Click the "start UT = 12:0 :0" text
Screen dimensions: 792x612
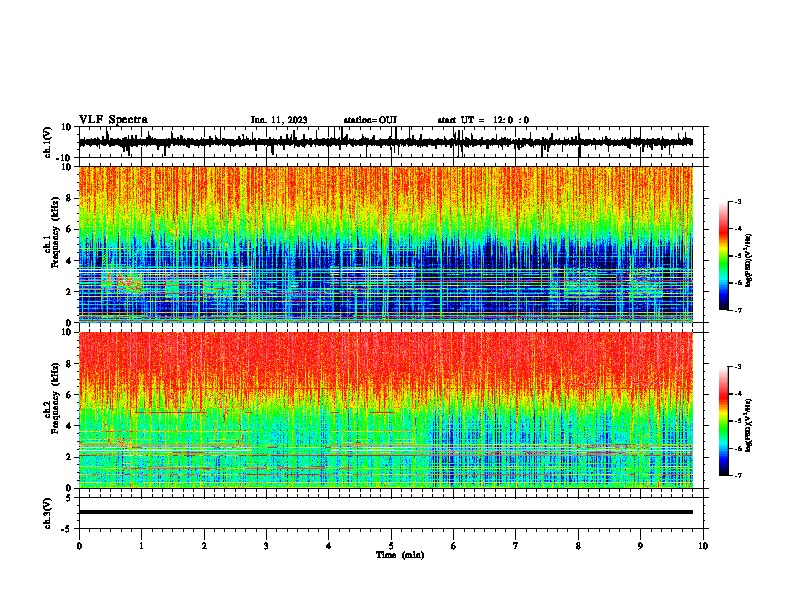coord(483,120)
